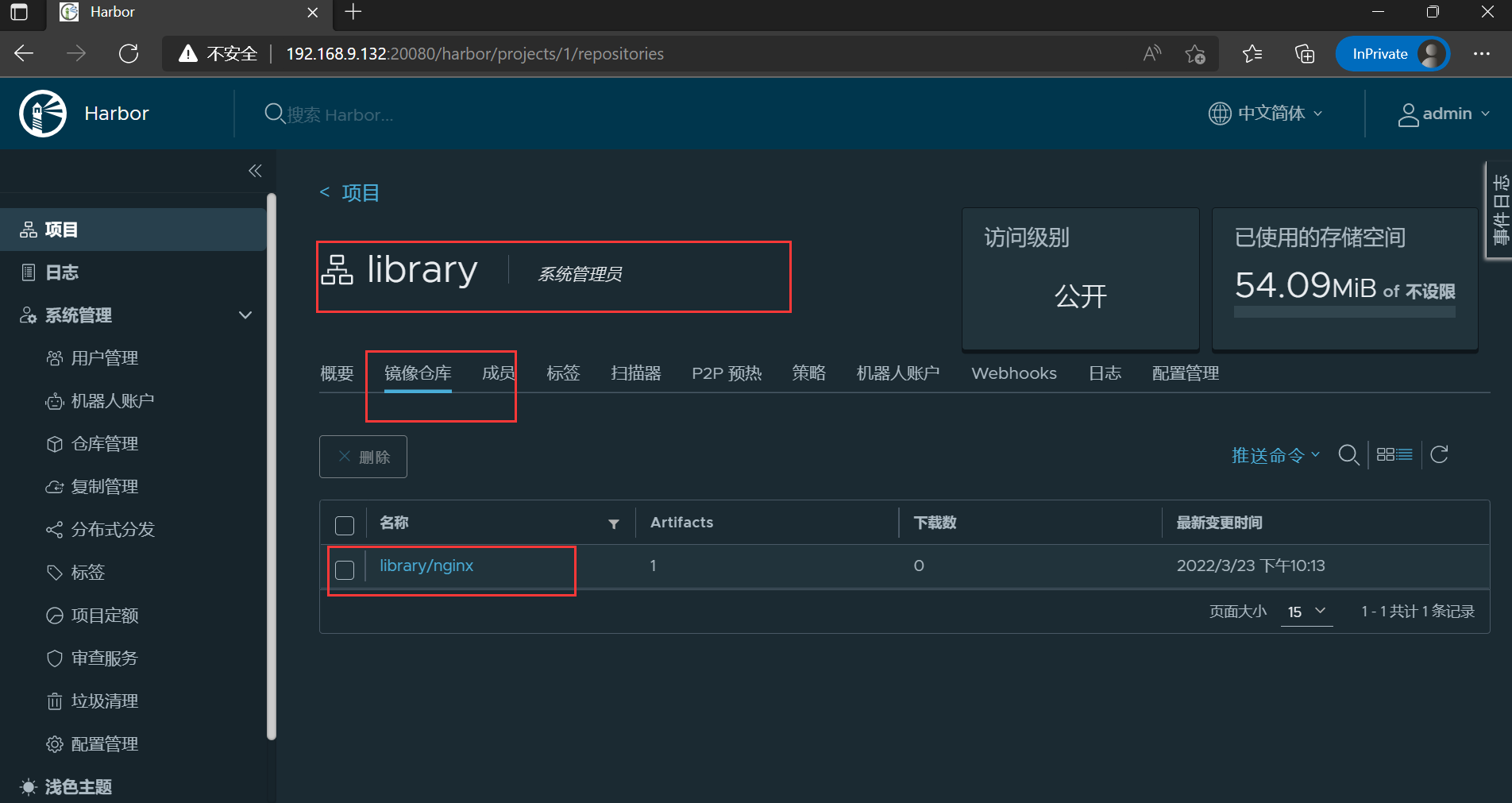
Task: Open the 配置管理 project tab
Action: tap(1186, 373)
